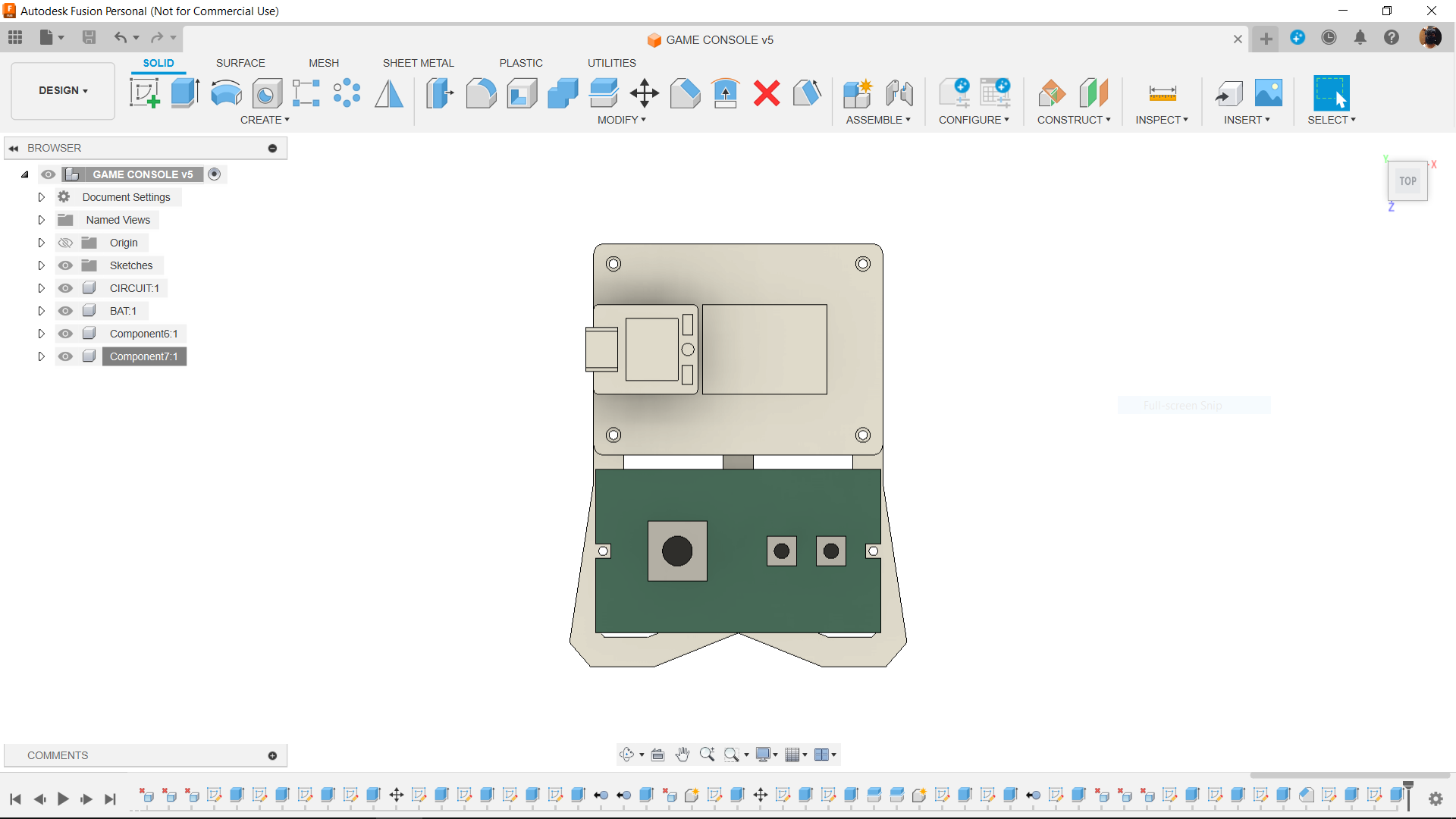
Task: Toggle visibility of CIRCUIT:1 layer
Action: (x=64, y=288)
